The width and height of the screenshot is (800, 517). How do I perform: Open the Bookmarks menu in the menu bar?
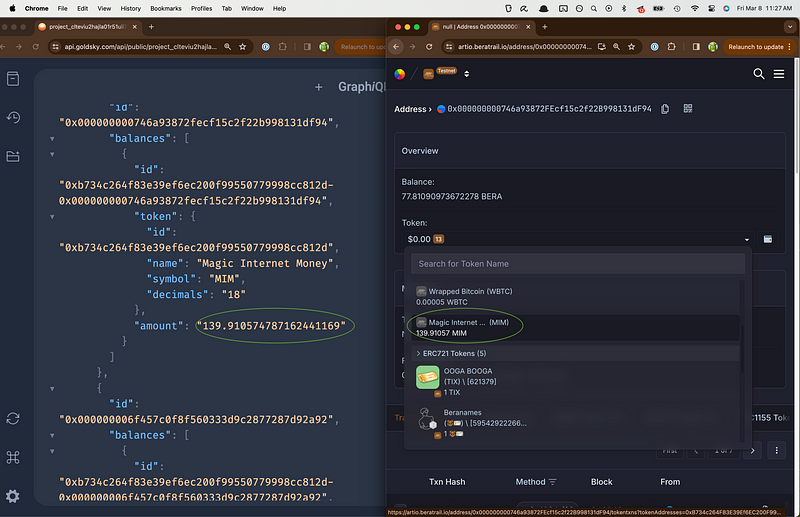(x=166, y=8)
